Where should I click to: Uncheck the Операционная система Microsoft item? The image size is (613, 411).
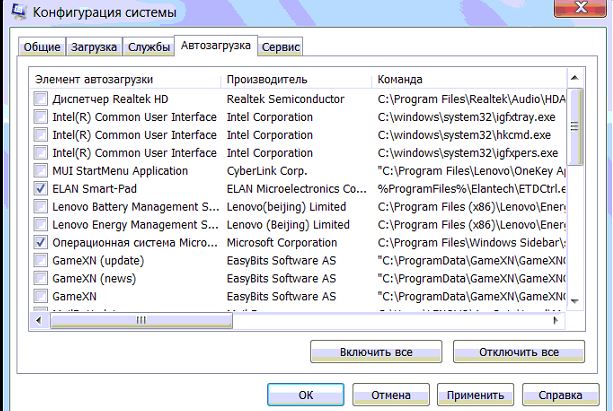click(41, 243)
